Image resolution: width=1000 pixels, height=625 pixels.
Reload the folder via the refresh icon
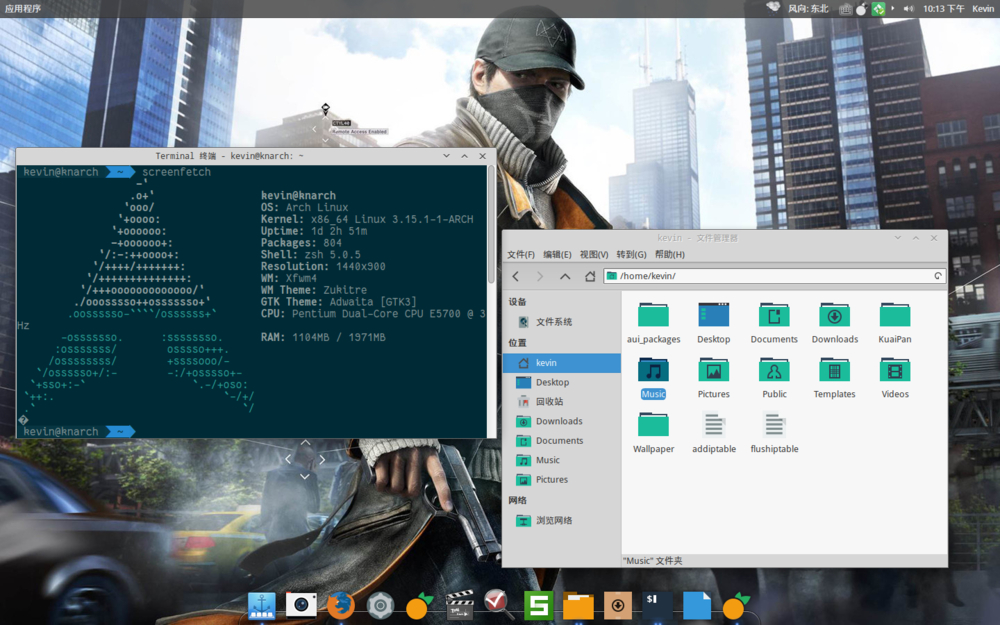pos(938,276)
